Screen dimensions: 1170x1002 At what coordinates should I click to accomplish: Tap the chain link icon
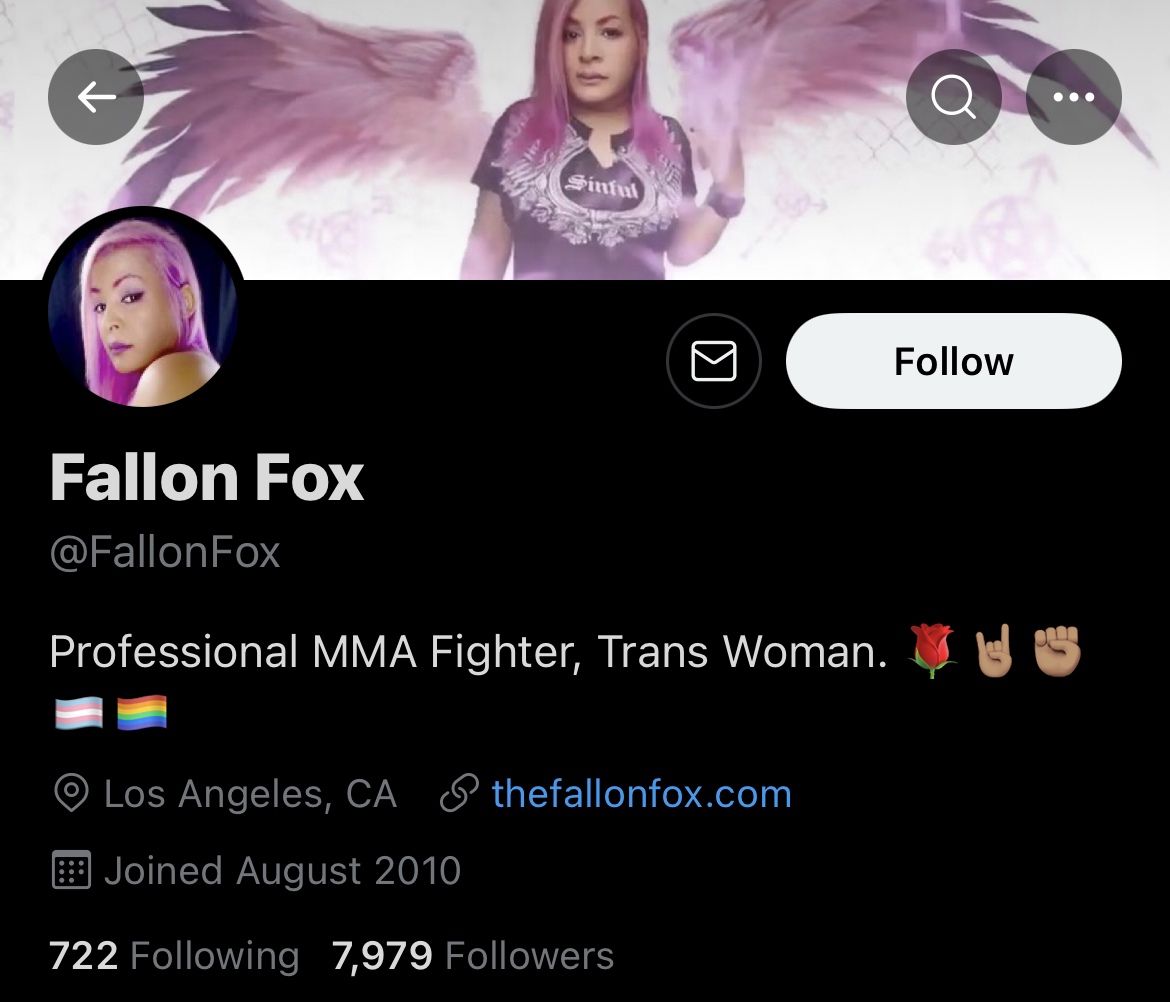tap(459, 793)
